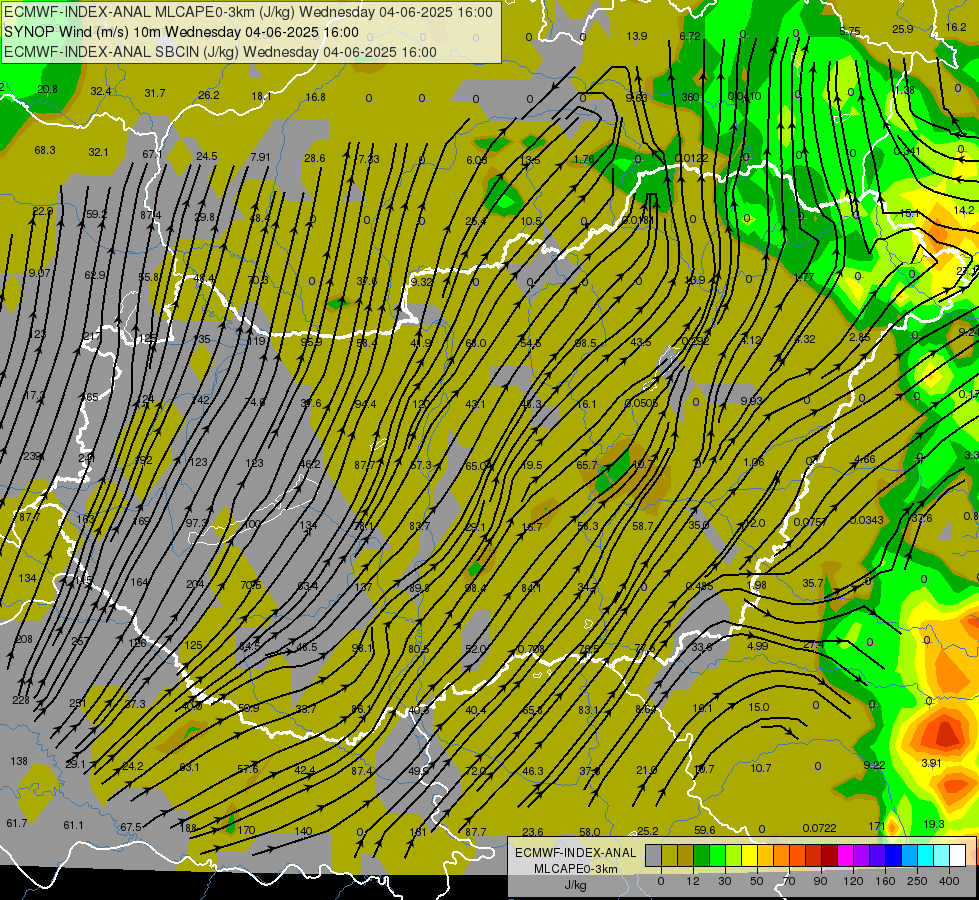Click the legend title ECMWF-INDEX-ANAL
979x900 pixels.
[x=576, y=853]
